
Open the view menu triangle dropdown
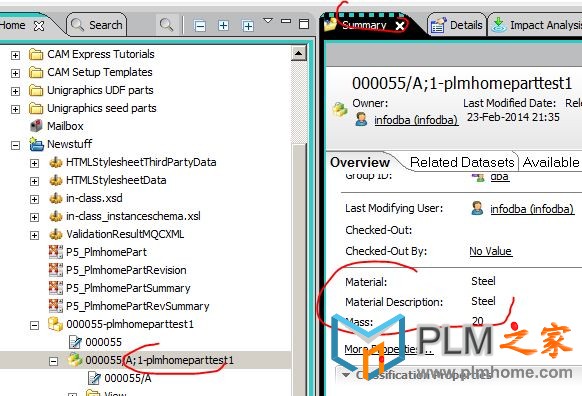268,21
